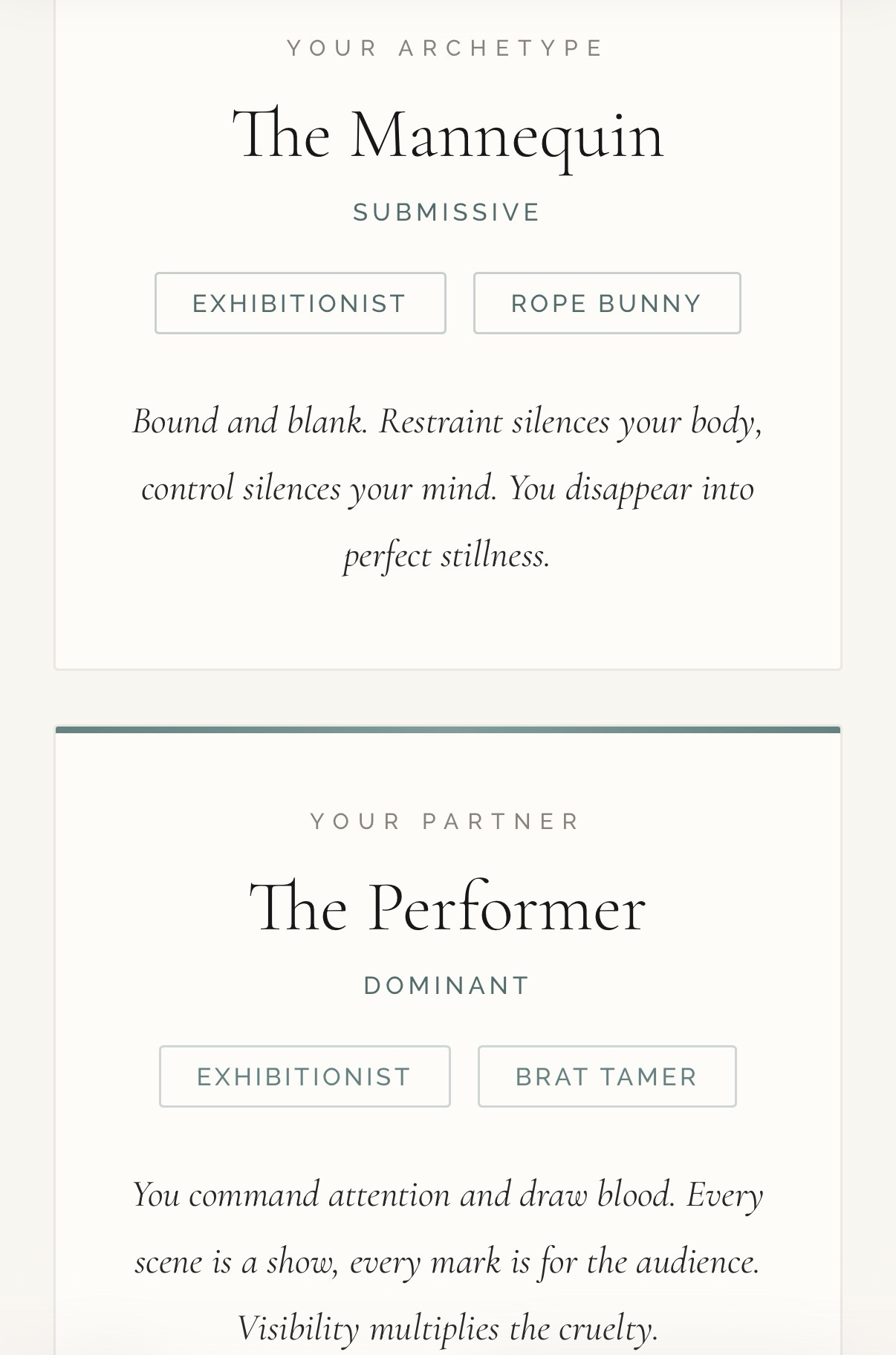Click the teal bar atop partner card

click(x=447, y=730)
